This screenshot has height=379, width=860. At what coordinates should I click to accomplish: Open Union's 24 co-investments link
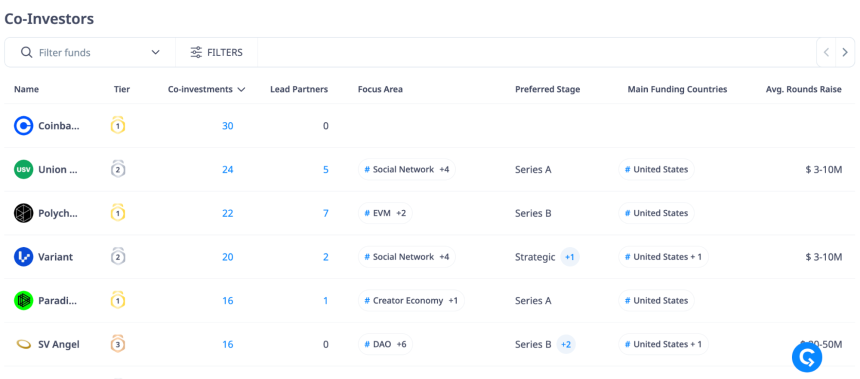point(228,169)
